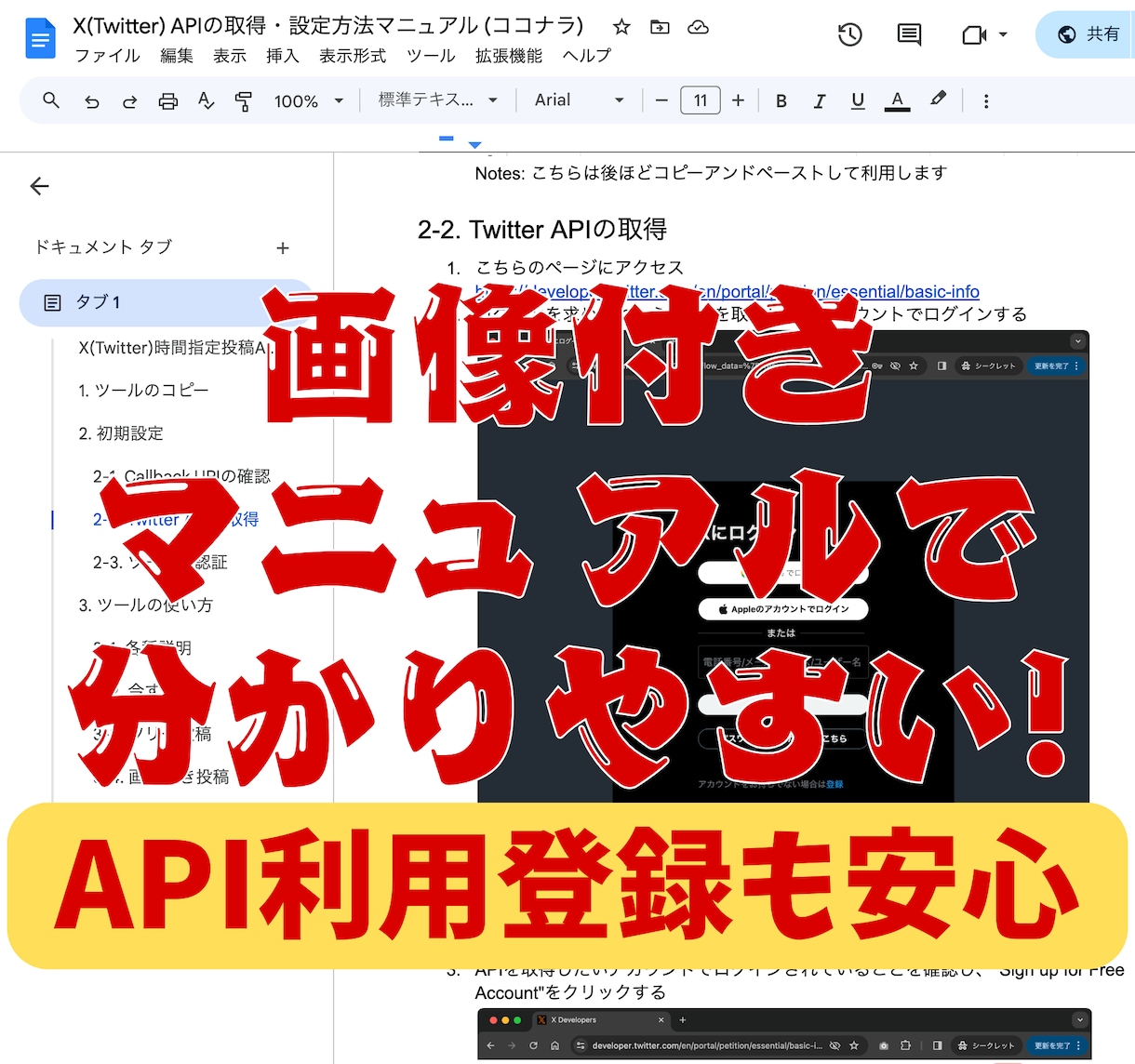
Task: Open the ツール menu
Action: point(431,56)
